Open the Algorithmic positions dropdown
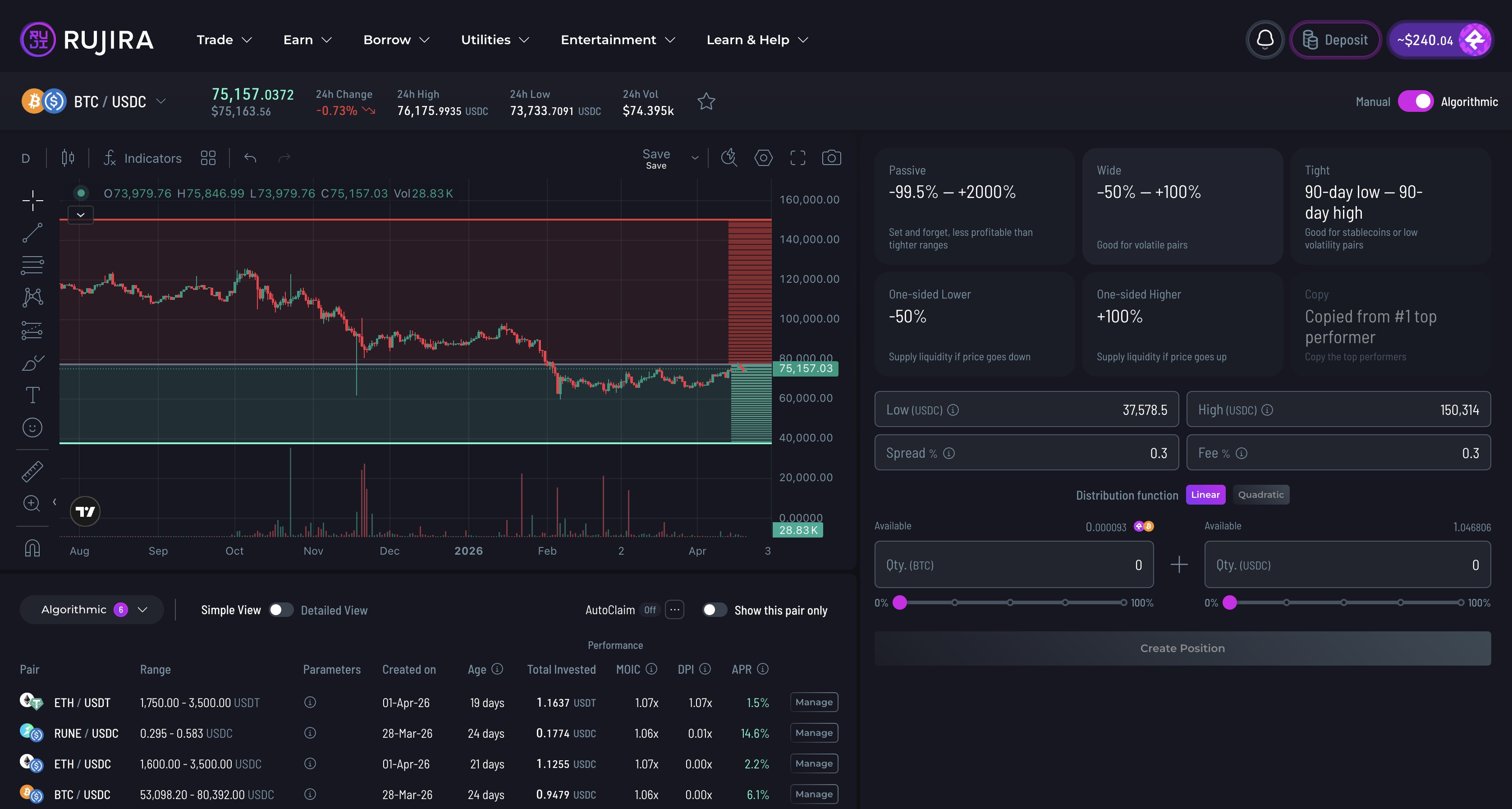Image resolution: width=1512 pixels, height=809 pixels. coord(92,610)
